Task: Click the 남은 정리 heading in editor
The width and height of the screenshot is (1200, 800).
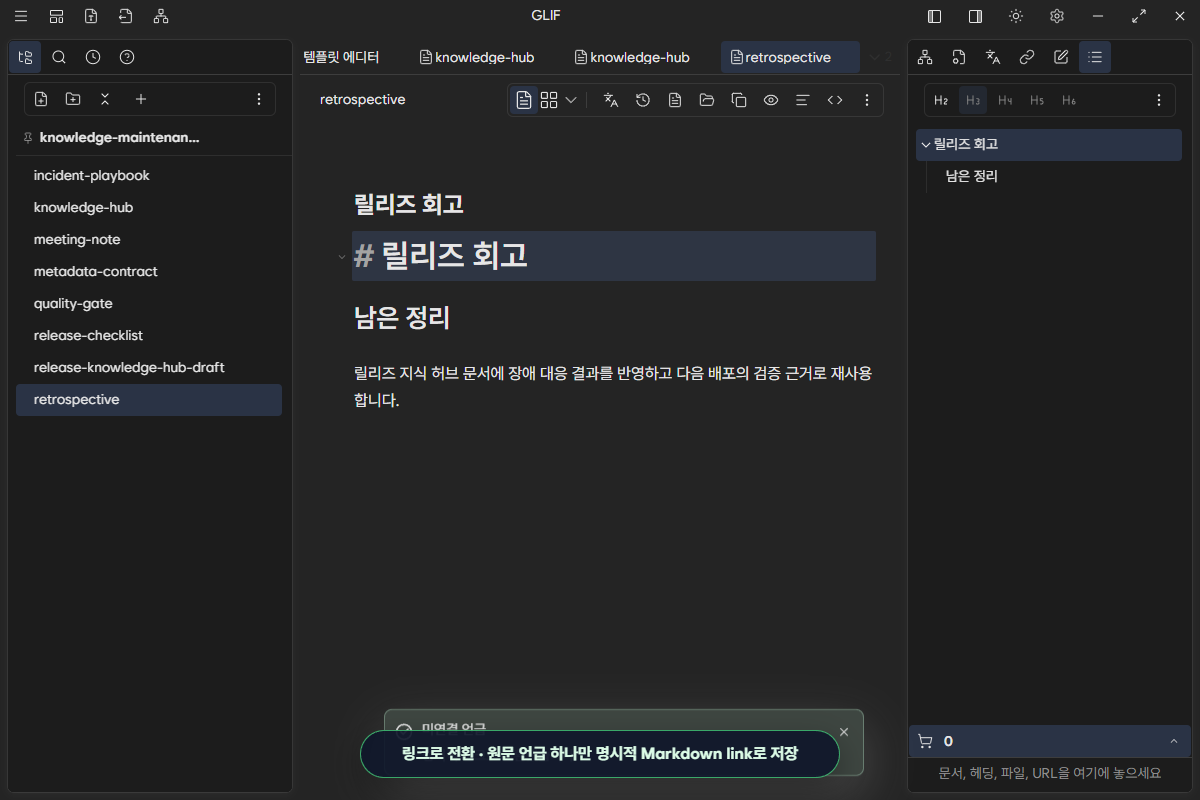Action: (402, 319)
